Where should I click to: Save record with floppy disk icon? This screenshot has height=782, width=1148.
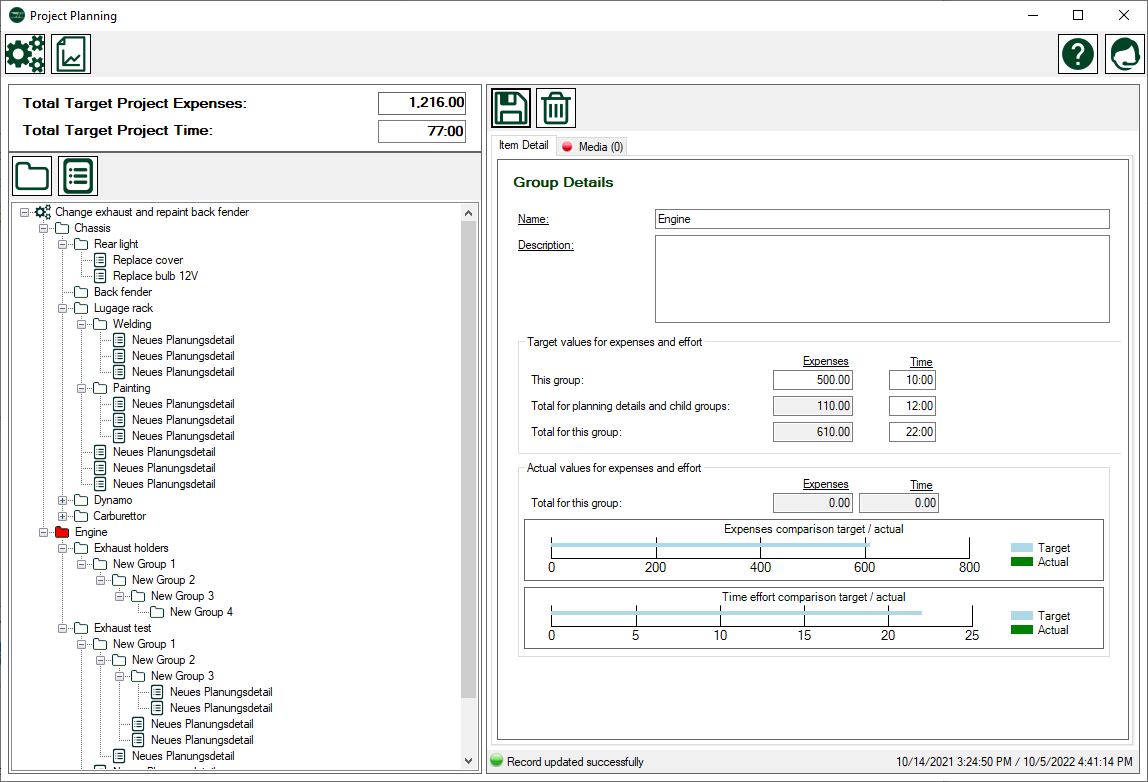tap(511, 108)
